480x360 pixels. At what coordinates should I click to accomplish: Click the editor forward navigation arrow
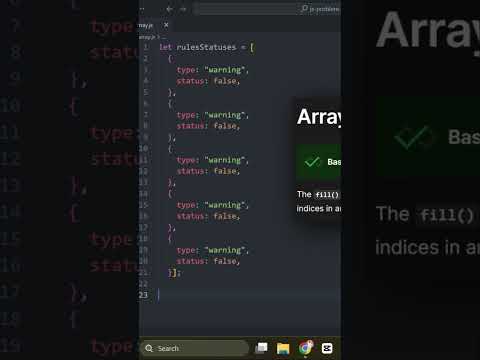(183, 9)
